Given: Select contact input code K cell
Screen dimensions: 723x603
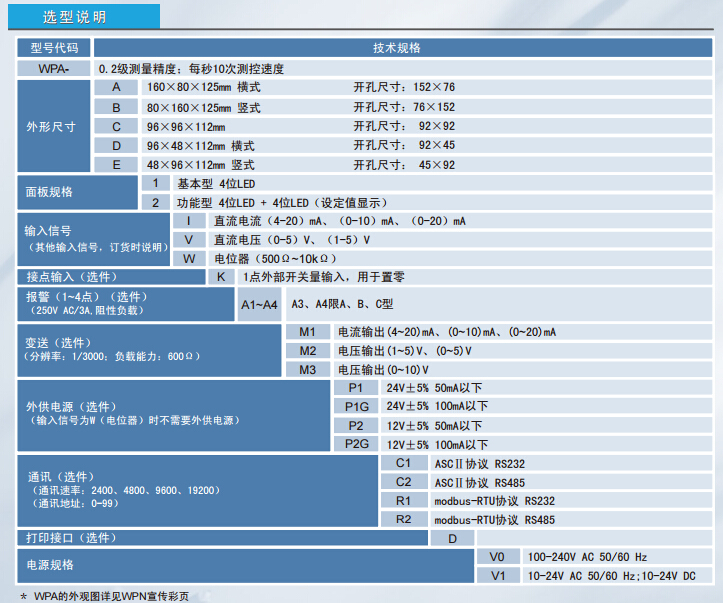Looking at the screenshot, I should [x=221, y=277].
